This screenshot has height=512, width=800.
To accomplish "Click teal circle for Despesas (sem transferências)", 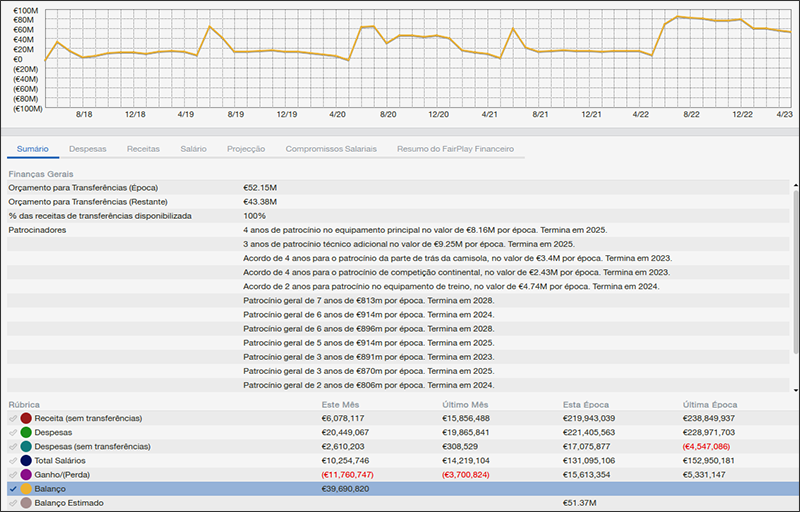I will (x=26, y=446).
